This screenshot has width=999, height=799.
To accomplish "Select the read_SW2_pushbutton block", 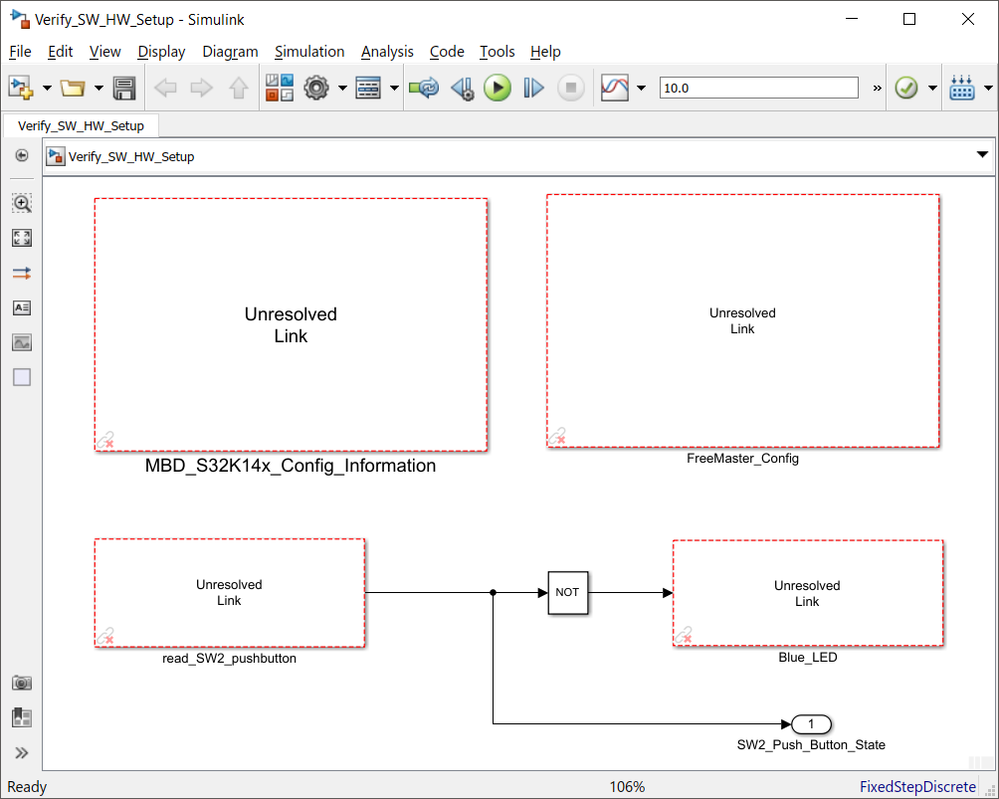I will point(229,593).
